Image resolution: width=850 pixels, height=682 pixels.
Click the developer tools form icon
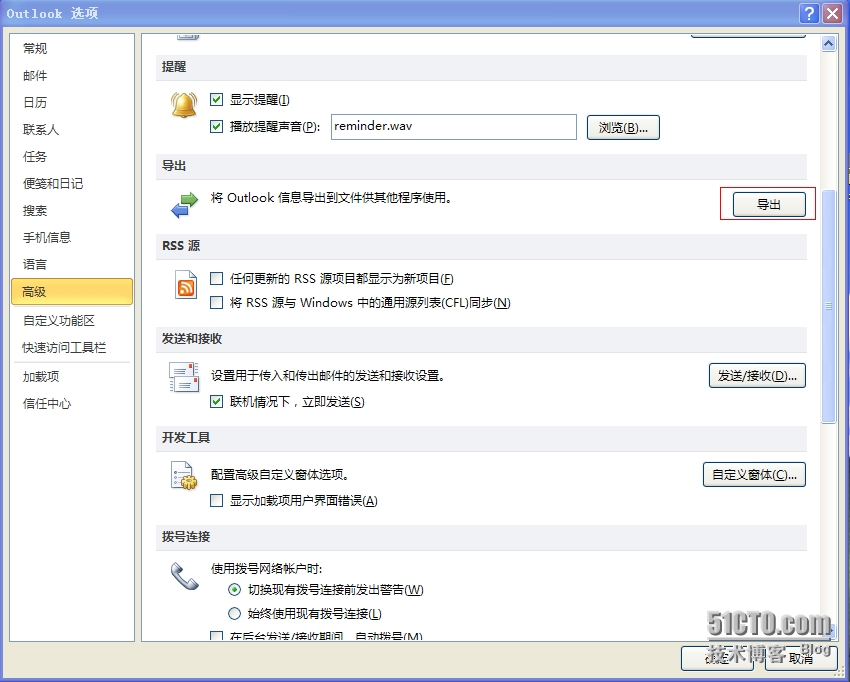coord(184,475)
